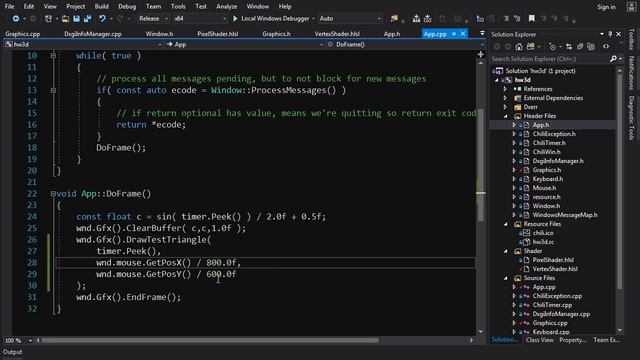
Task: Select DxgiInfoManager.cpp in Source Files
Action: click(561, 314)
